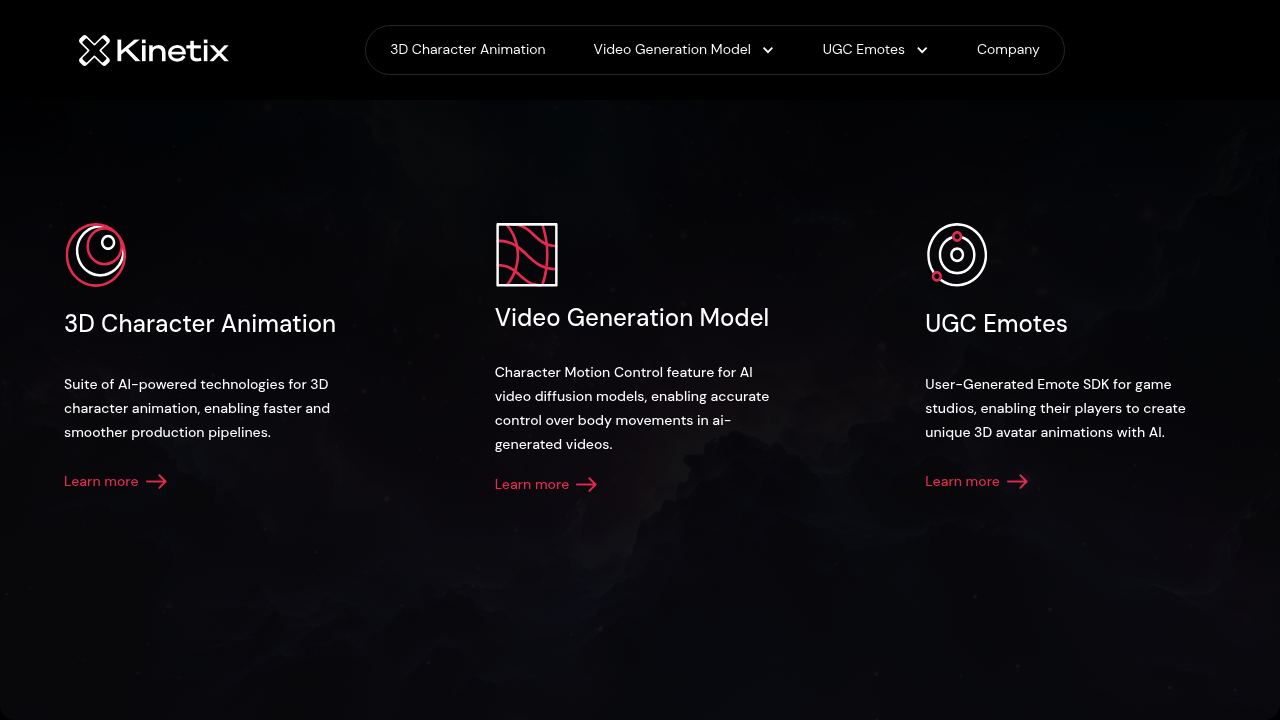
Task: Expand the chevron next to UGC Emotes
Action: pos(922,50)
